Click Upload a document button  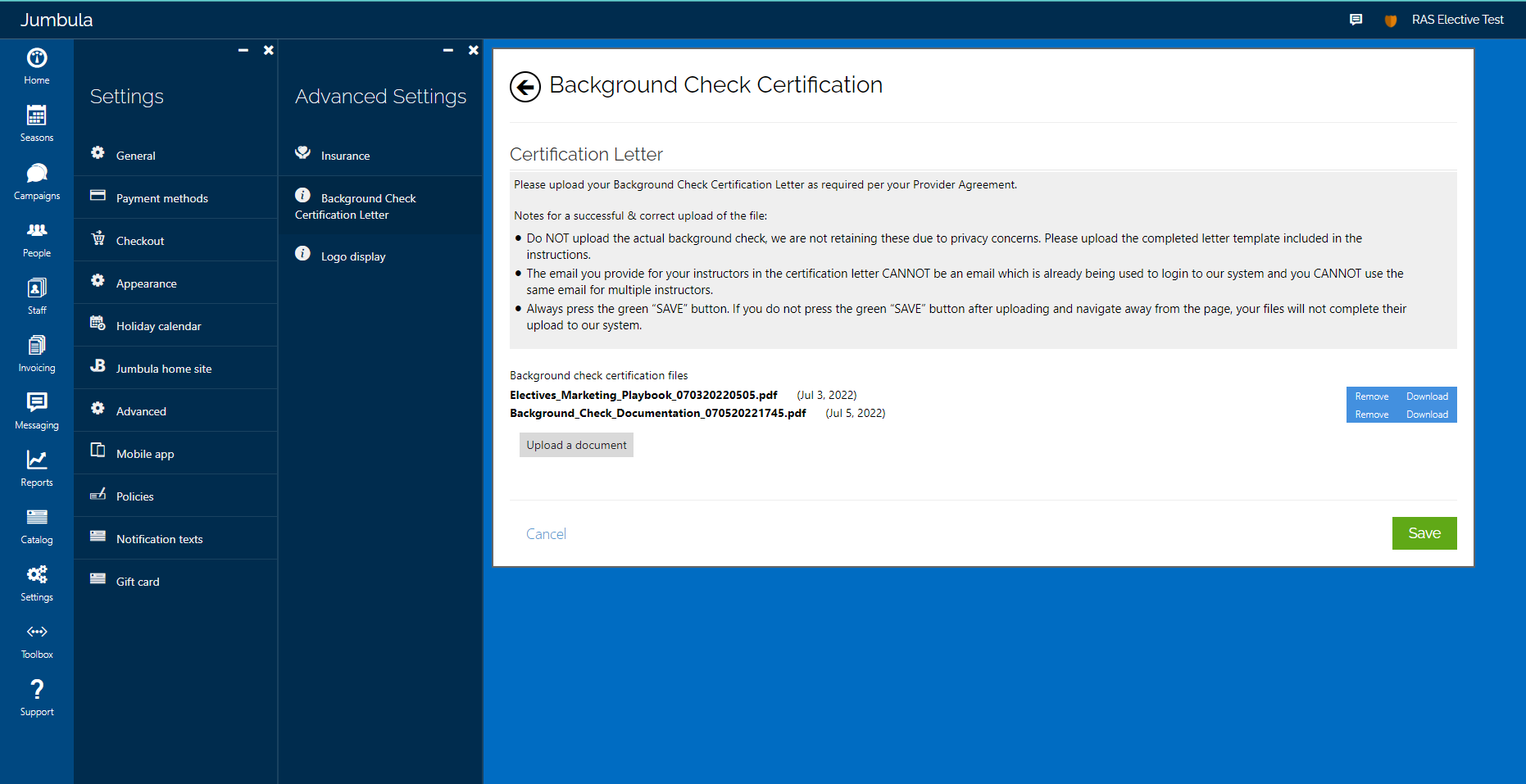pyautogui.click(x=576, y=445)
